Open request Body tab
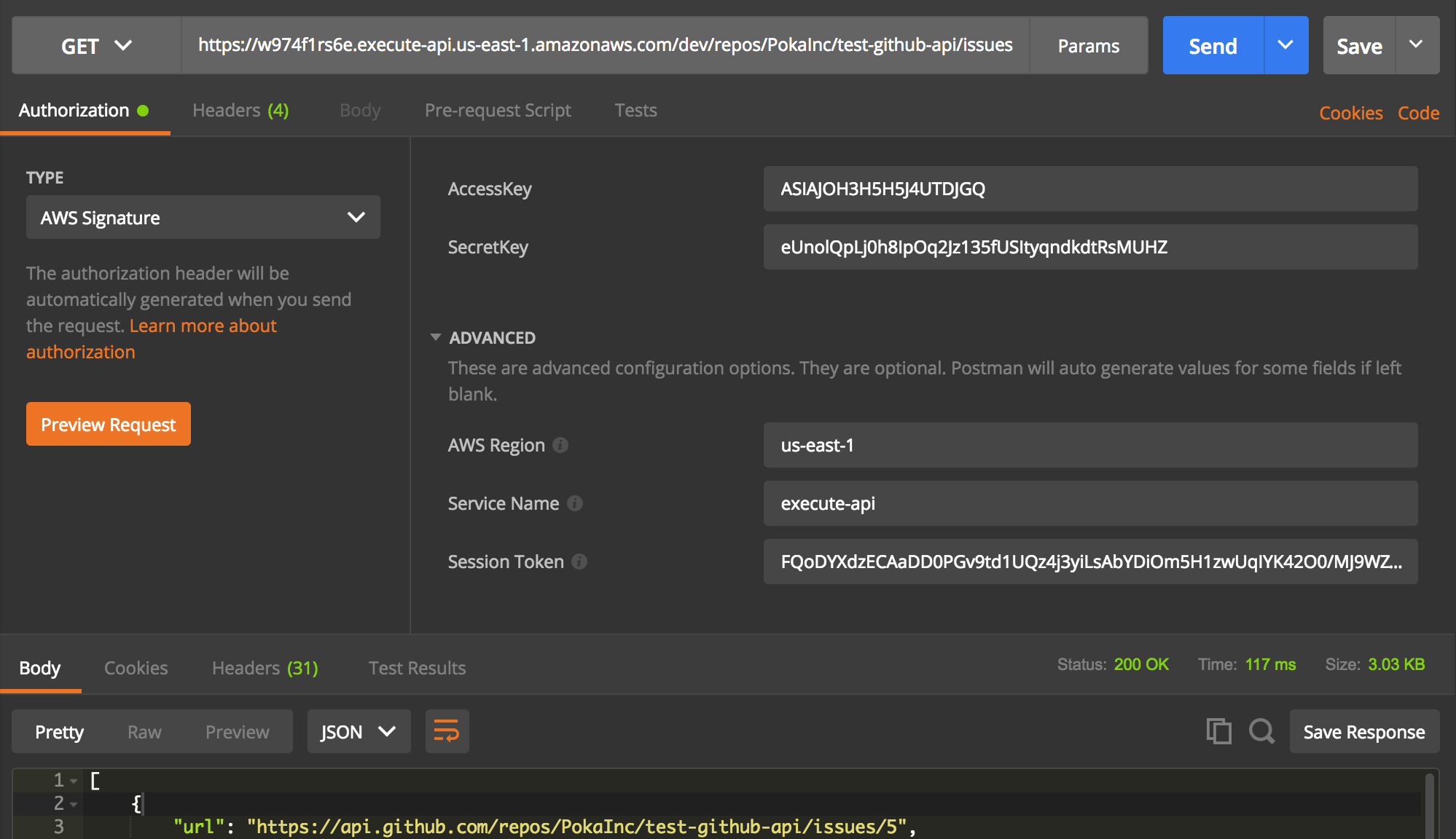This screenshot has height=839, width=1456. click(360, 111)
